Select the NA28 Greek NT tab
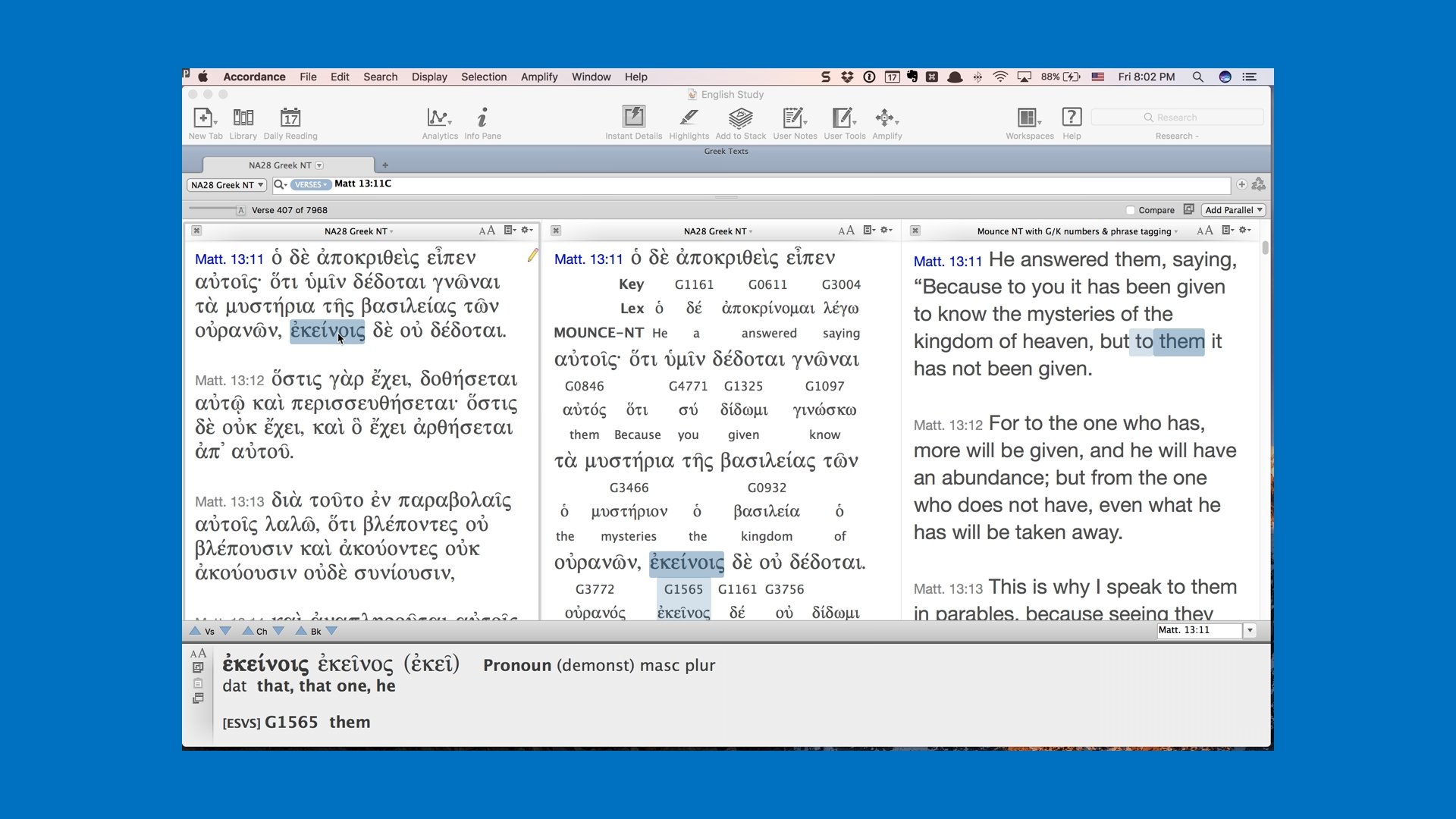Screen dimensions: 1456x819 [281, 165]
